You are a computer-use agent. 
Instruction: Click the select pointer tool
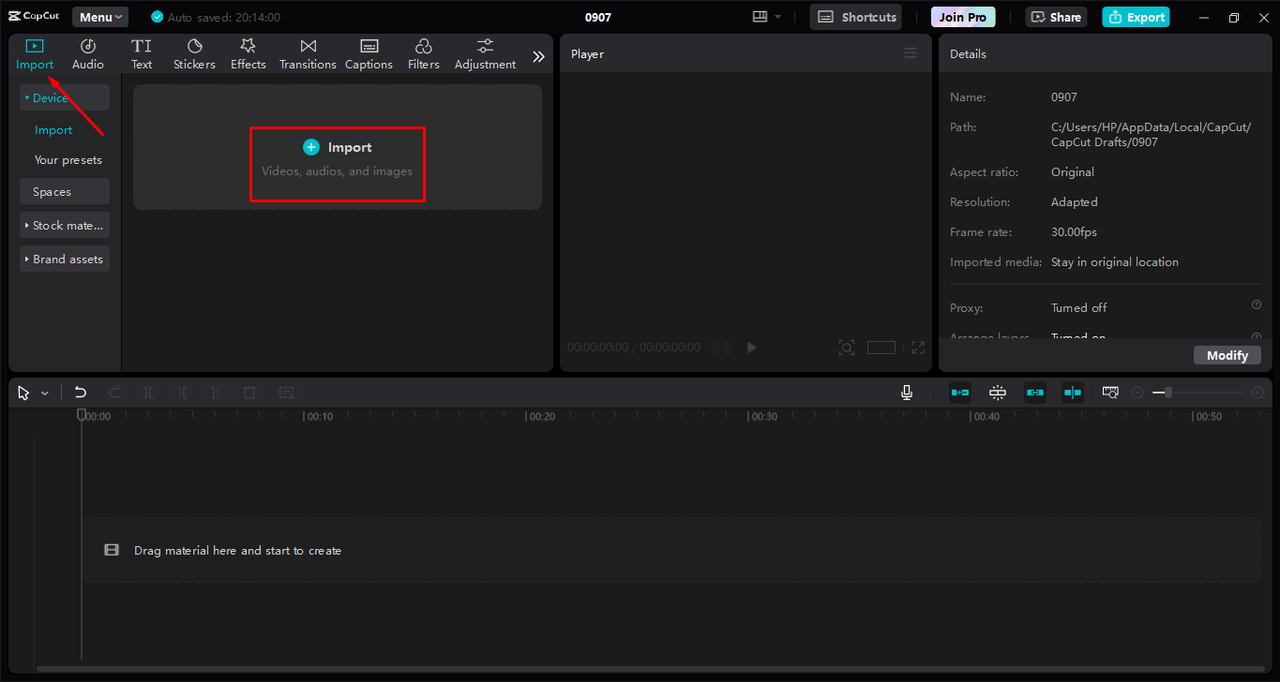click(x=24, y=393)
